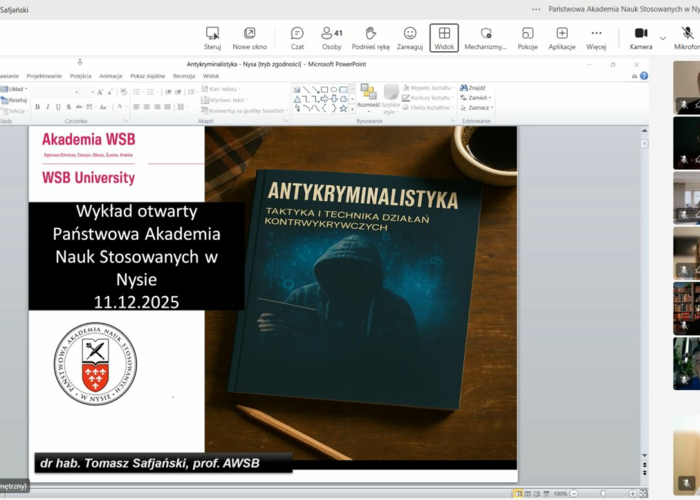Align text left in Akapit group
The image size is (700, 500).
pyautogui.click(x=136, y=107)
